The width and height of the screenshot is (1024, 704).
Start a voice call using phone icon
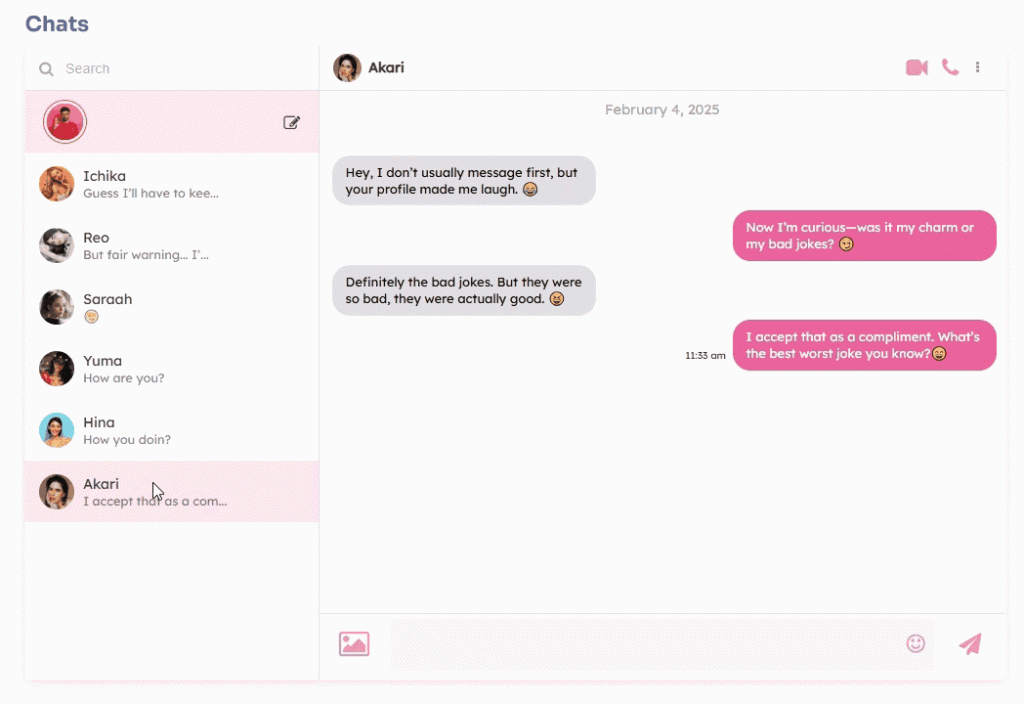pos(950,67)
